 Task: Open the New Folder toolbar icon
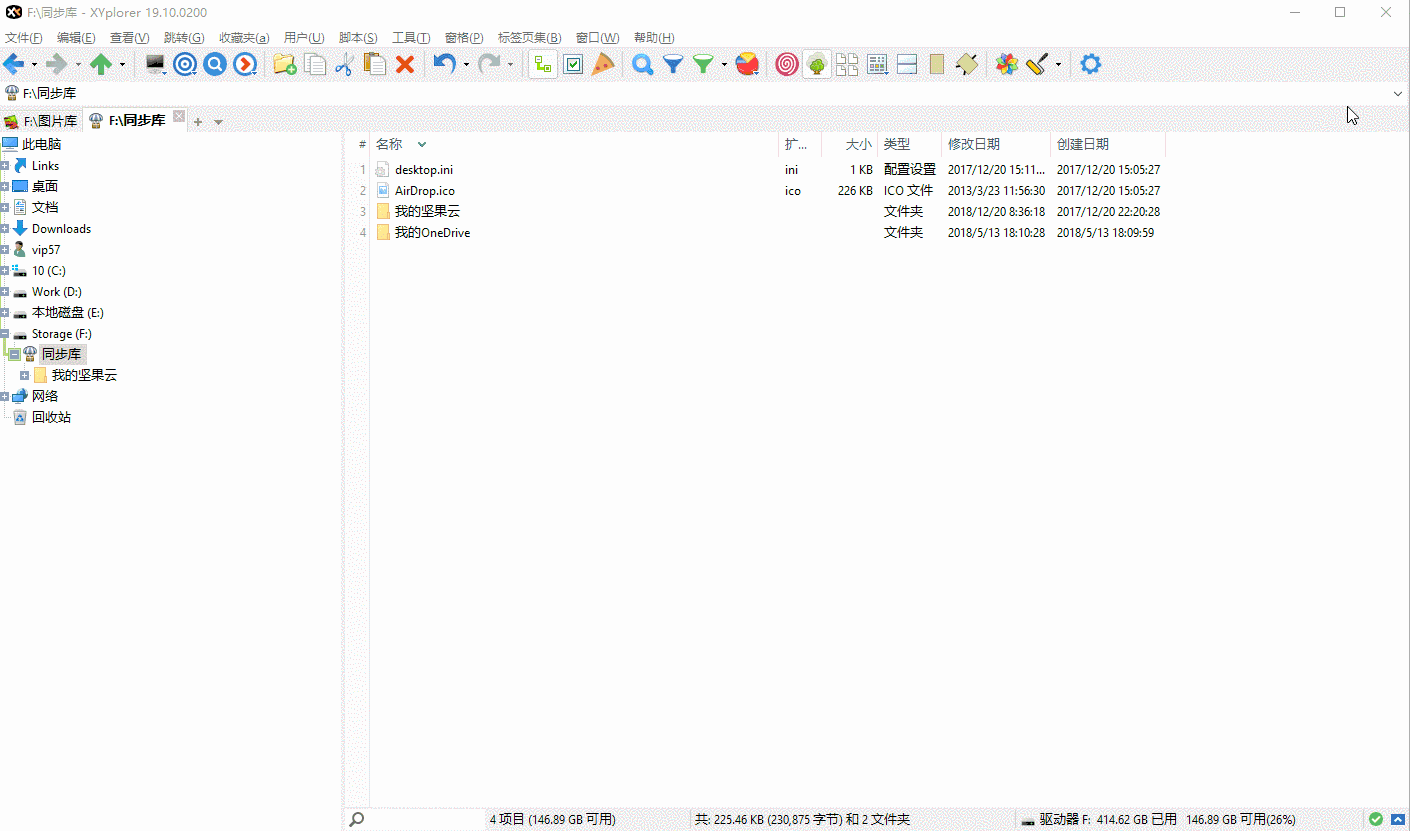coord(285,63)
